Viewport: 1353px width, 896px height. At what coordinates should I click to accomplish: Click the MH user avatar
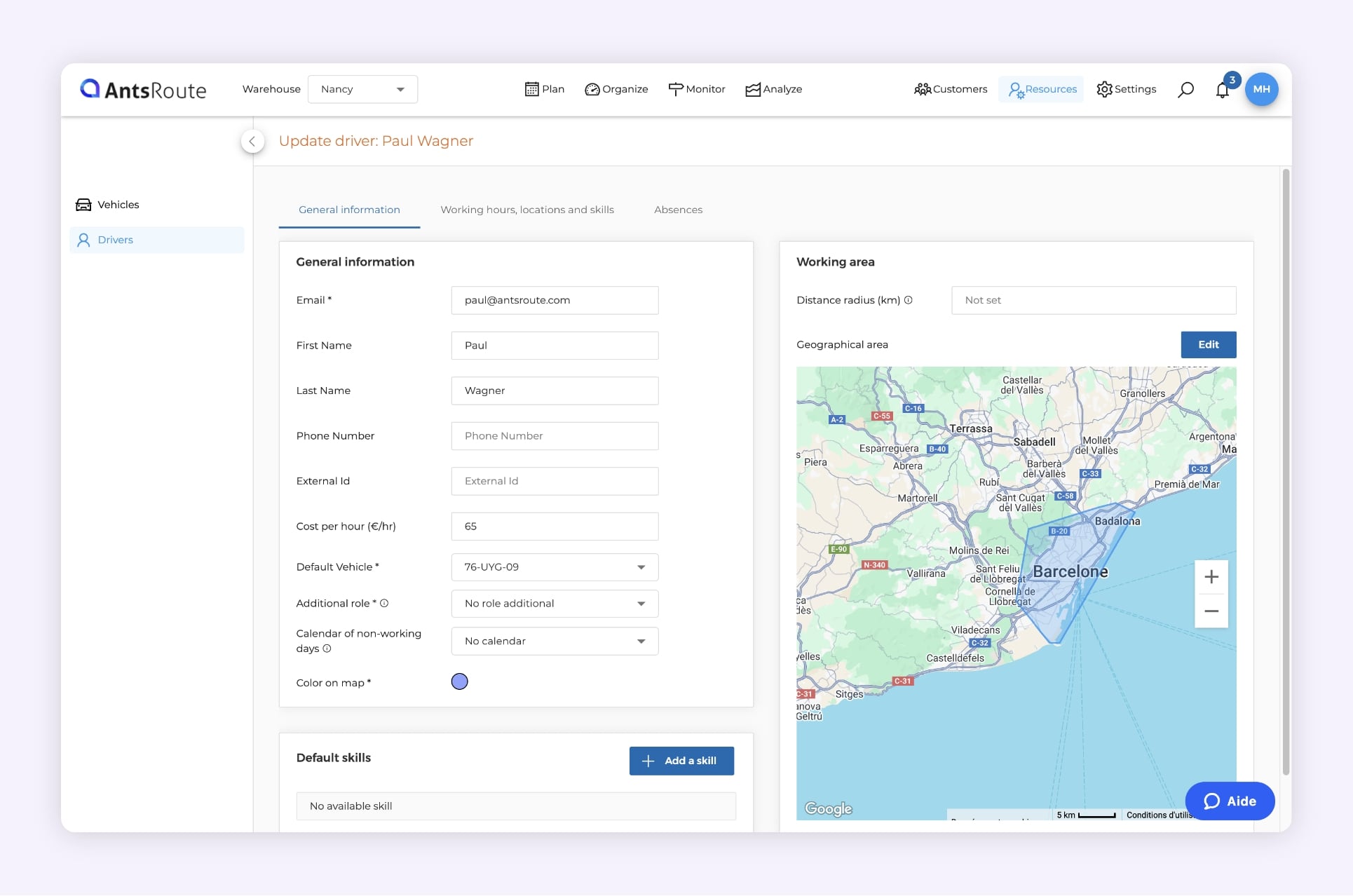pyautogui.click(x=1261, y=89)
